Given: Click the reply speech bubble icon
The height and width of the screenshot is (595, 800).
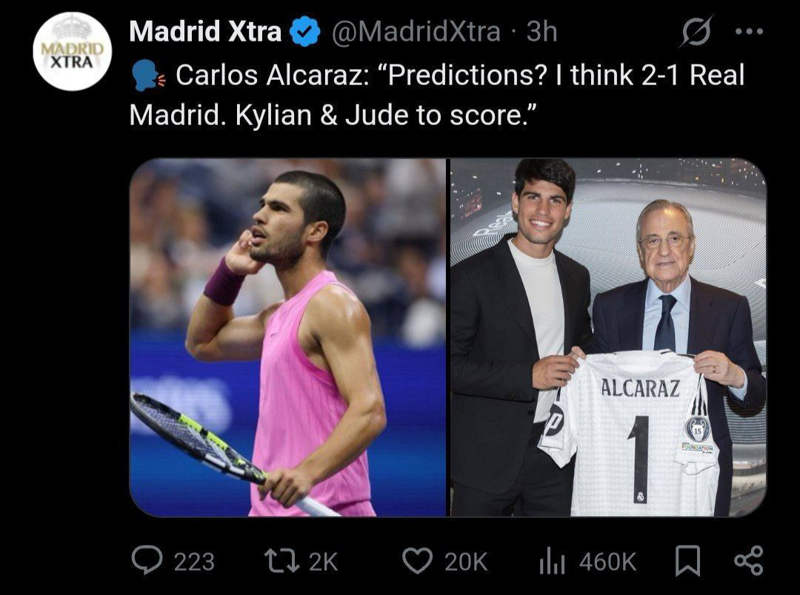Looking at the screenshot, I should pyautogui.click(x=147, y=560).
